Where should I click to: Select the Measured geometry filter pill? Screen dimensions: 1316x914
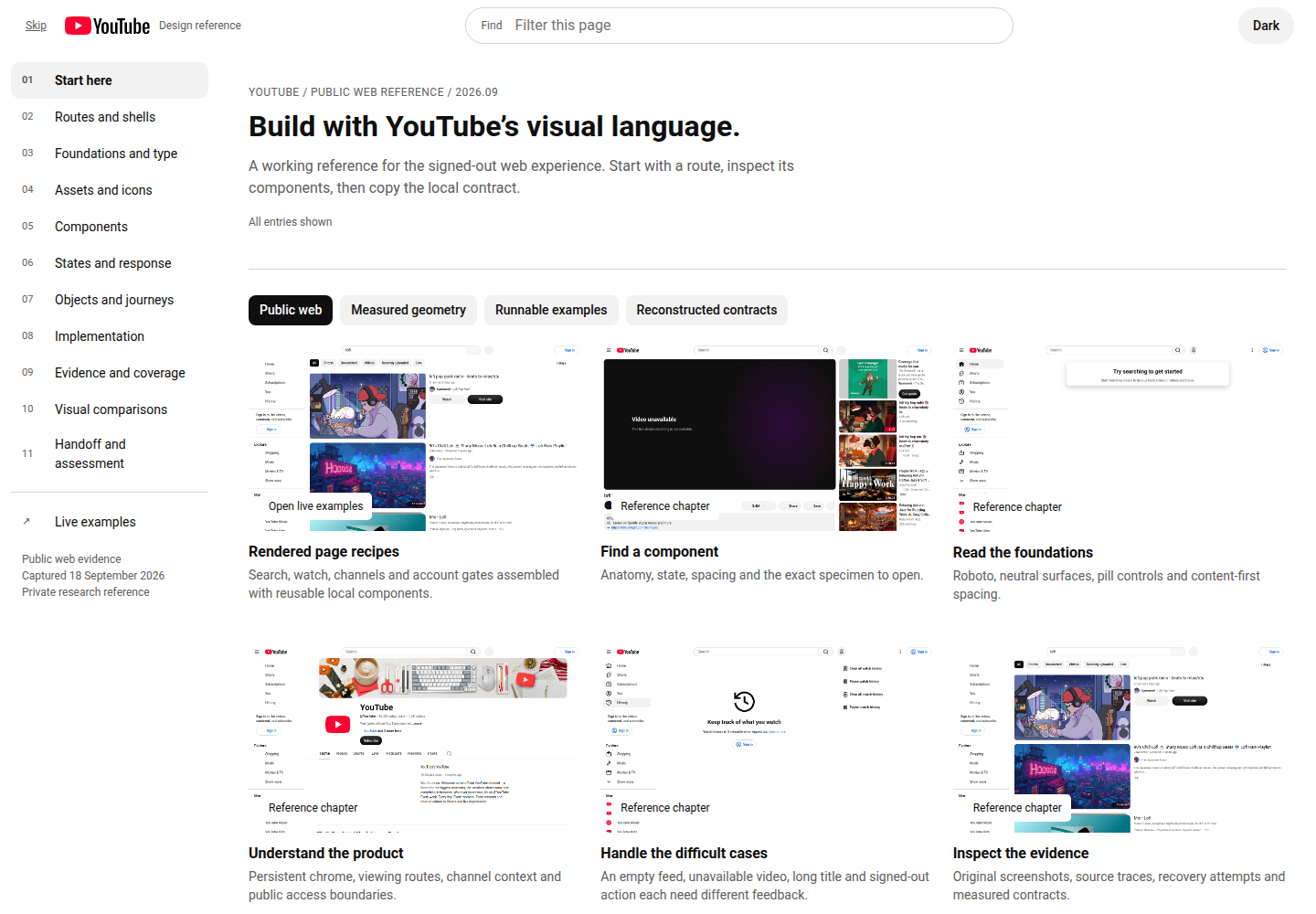[x=409, y=310]
